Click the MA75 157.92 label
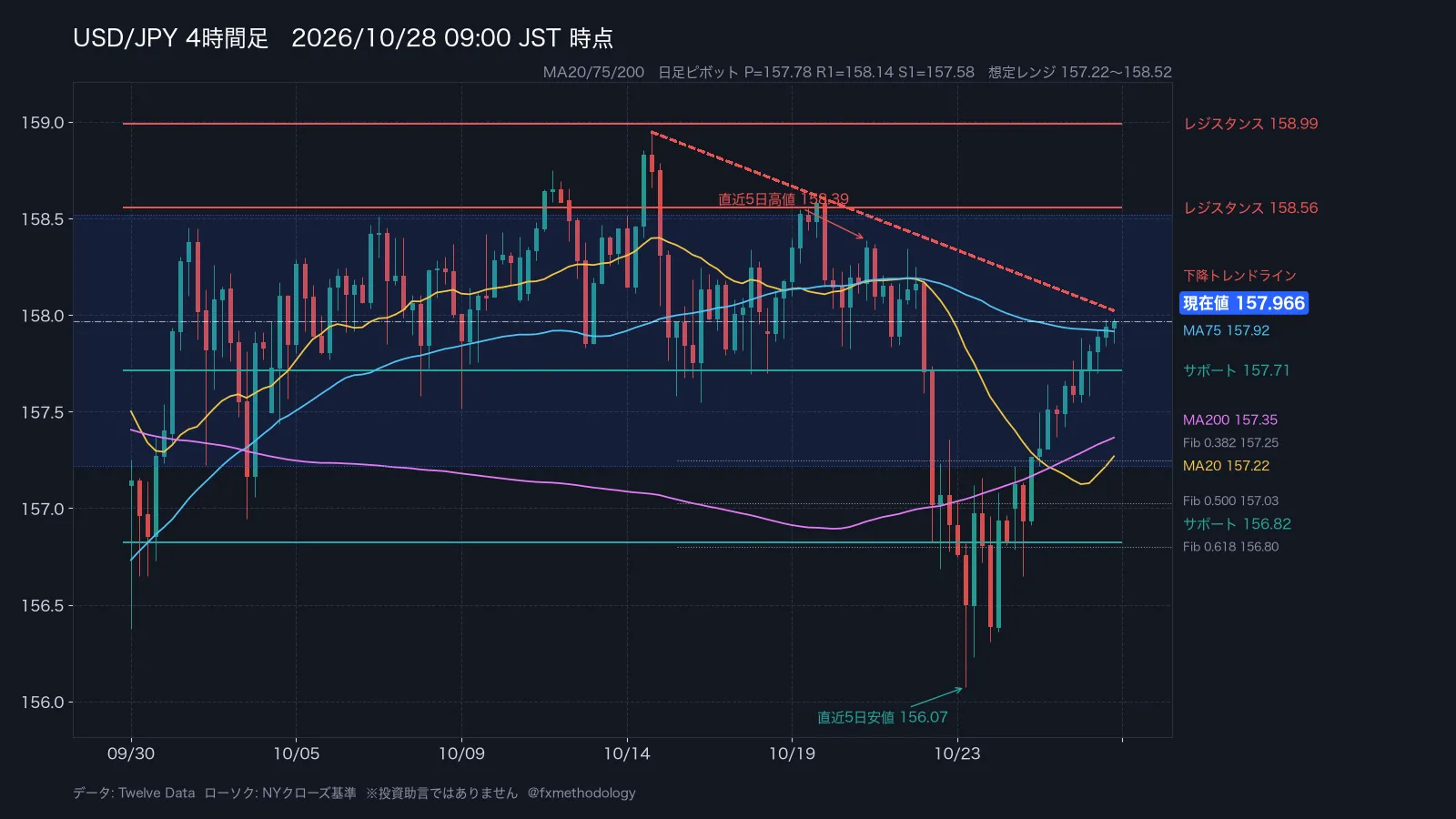Viewport: 1456px width, 819px height. click(1226, 330)
